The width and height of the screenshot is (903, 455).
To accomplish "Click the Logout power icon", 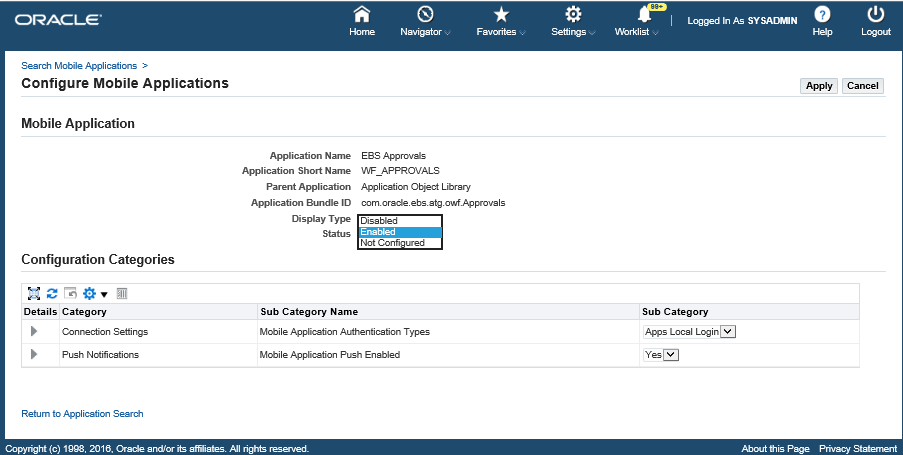I will point(875,14).
